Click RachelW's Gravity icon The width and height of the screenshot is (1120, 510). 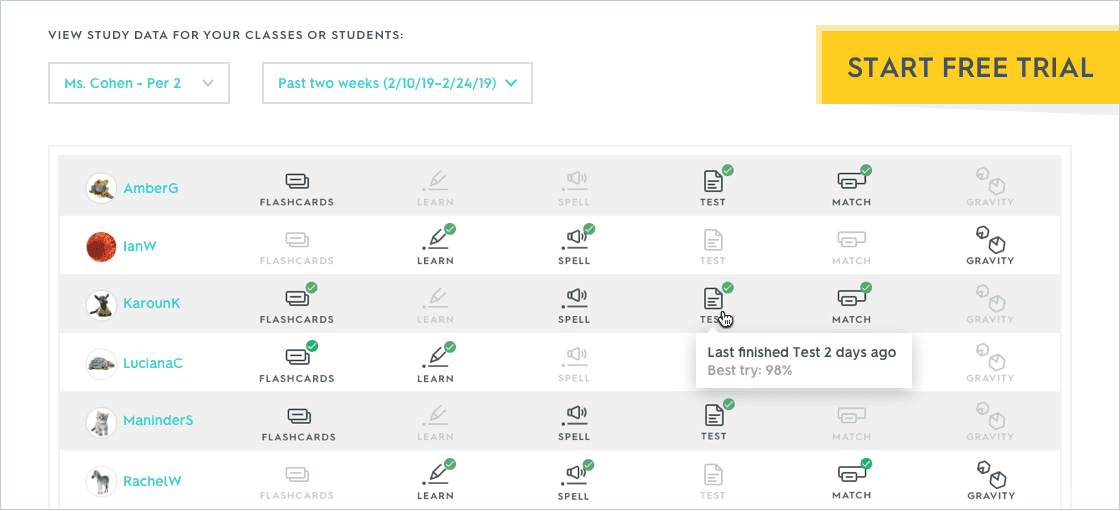tap(990, 475)
